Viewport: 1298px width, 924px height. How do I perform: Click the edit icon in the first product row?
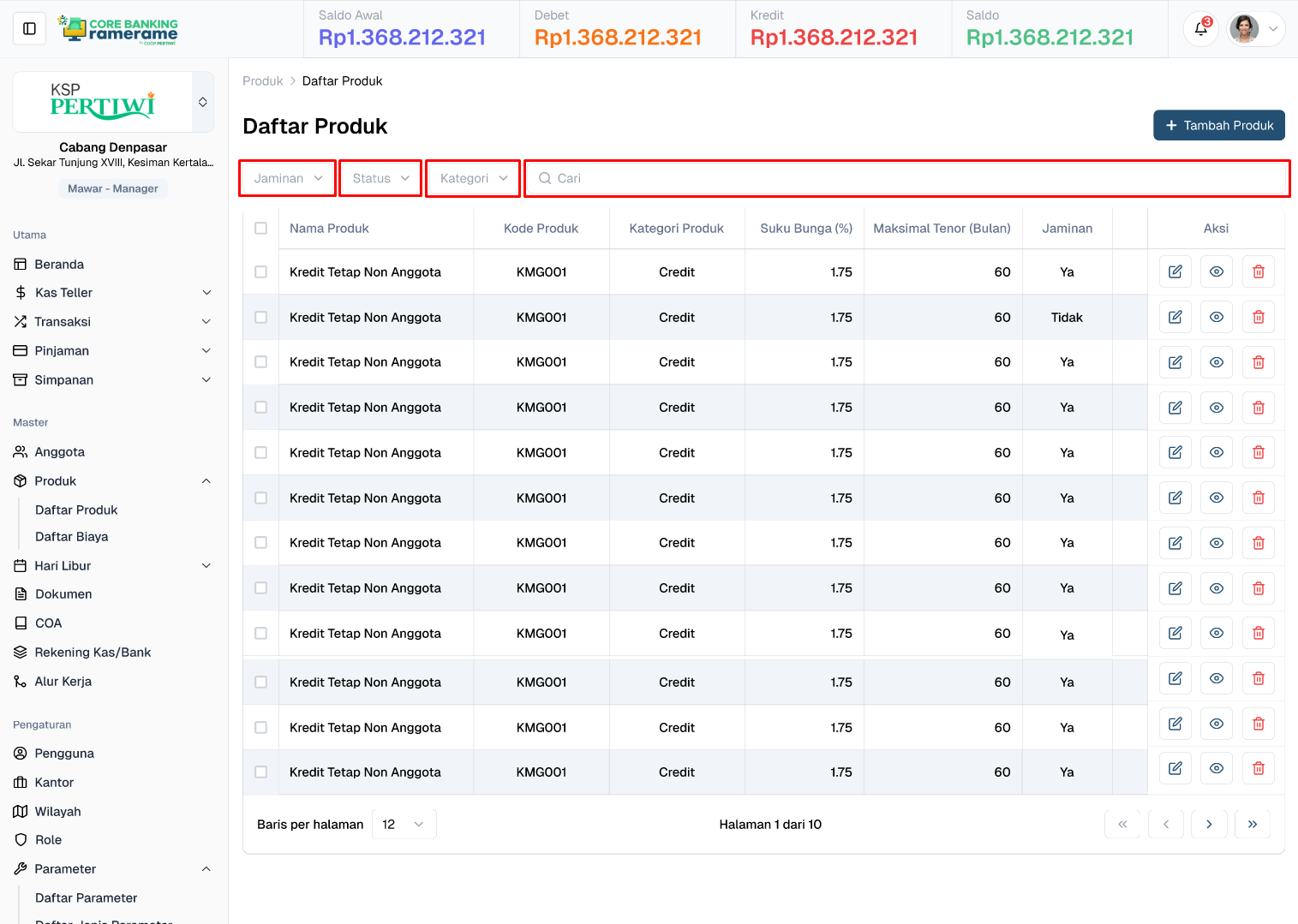1175,271
